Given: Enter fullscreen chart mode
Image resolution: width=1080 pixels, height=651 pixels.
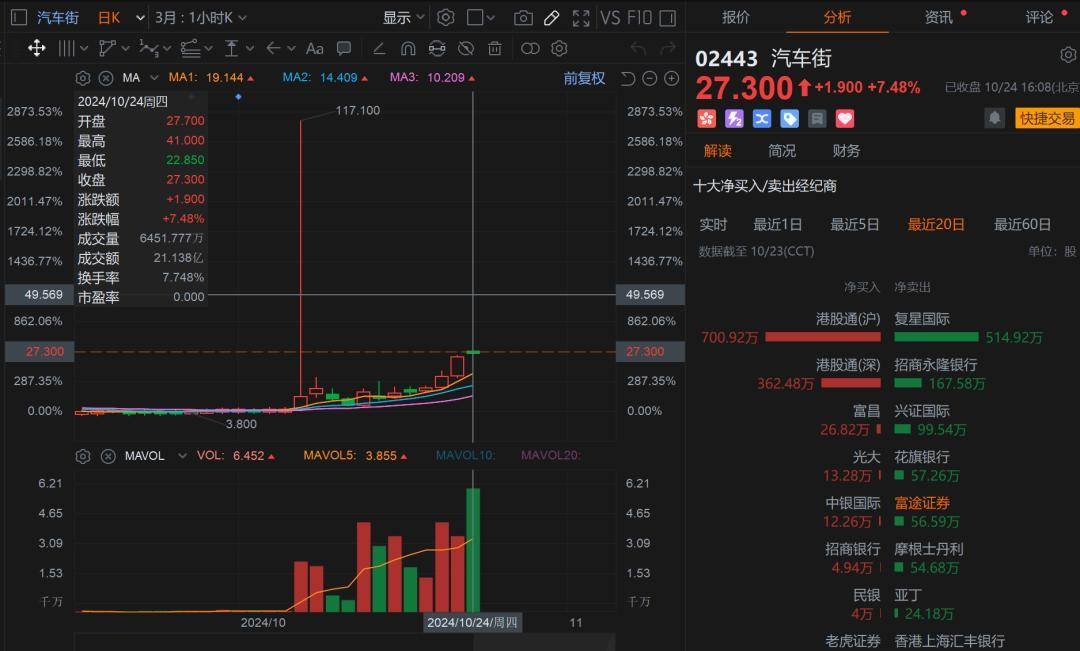Looking at the screenshot, I should (x=581, y=17).
